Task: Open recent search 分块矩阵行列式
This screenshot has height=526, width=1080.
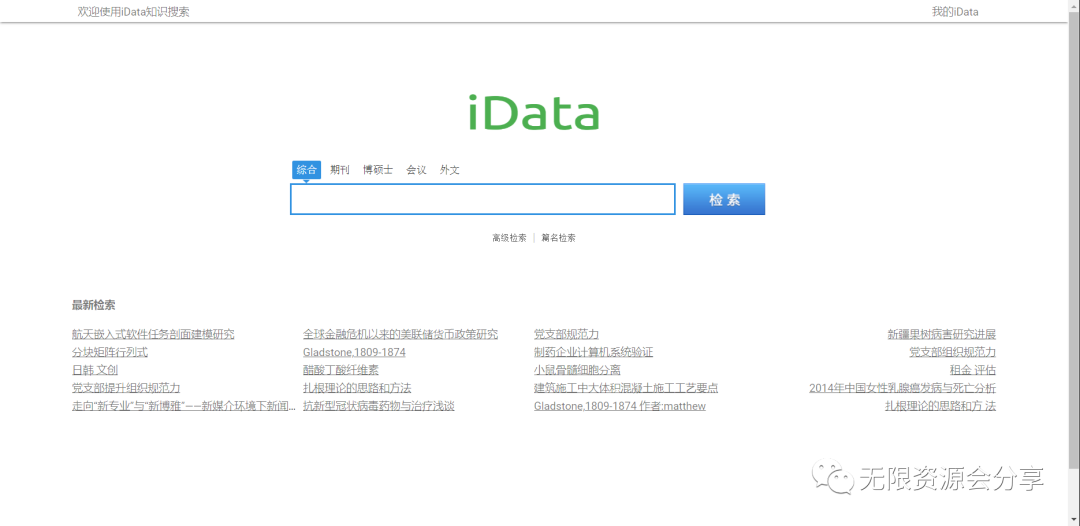Action: 110,353
